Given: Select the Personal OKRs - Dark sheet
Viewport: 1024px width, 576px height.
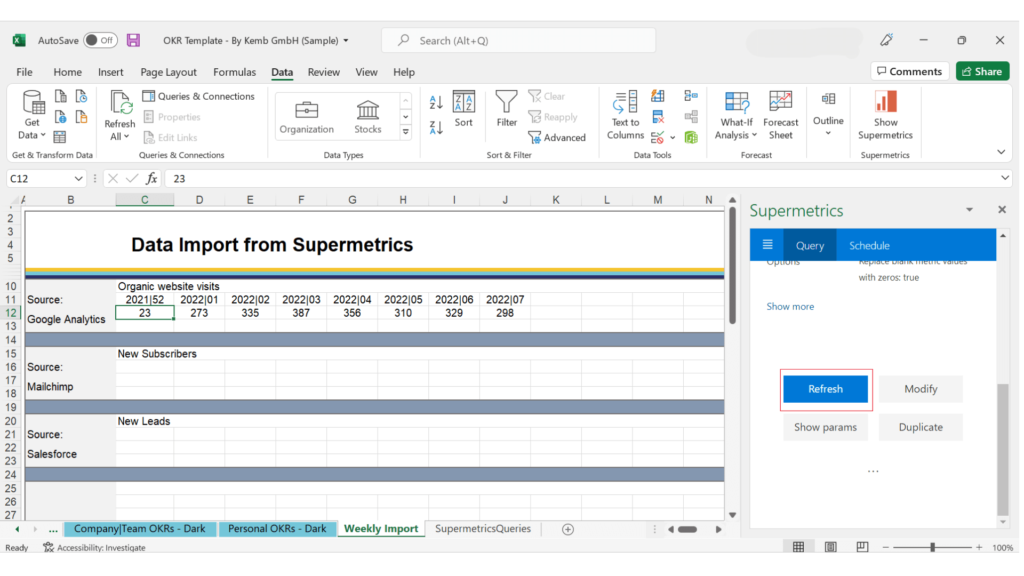Looking at the screenshot, I should pyautogui.click(x=277, y=529).
